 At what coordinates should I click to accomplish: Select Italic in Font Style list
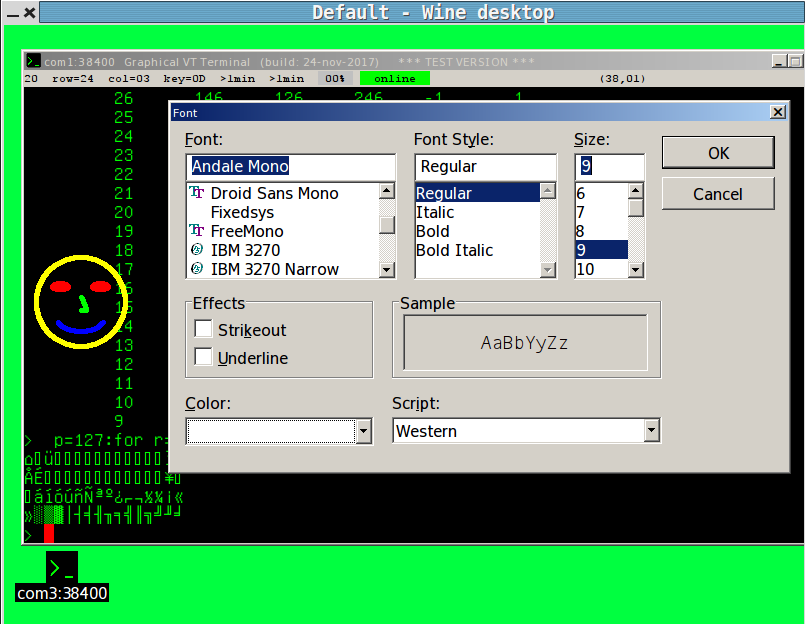coord(435,212)
